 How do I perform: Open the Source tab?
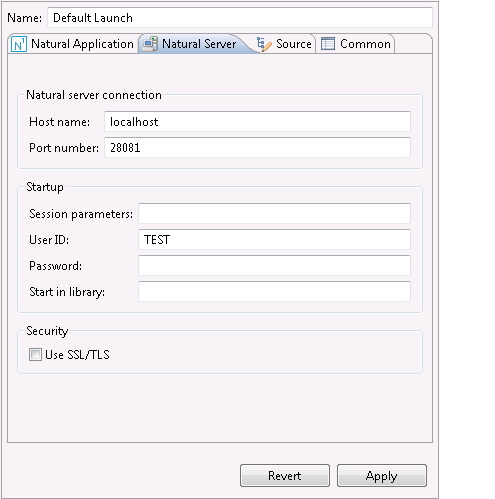(x=284, y=44)
